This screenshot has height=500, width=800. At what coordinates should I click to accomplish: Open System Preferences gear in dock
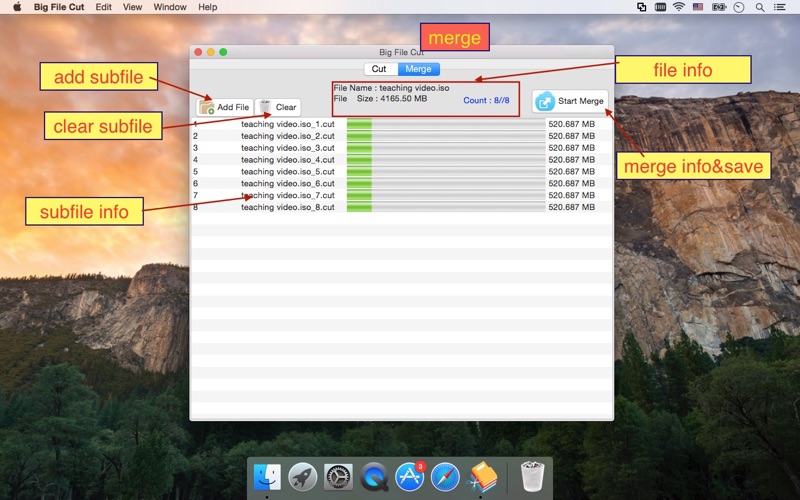(x=338, y=477)
